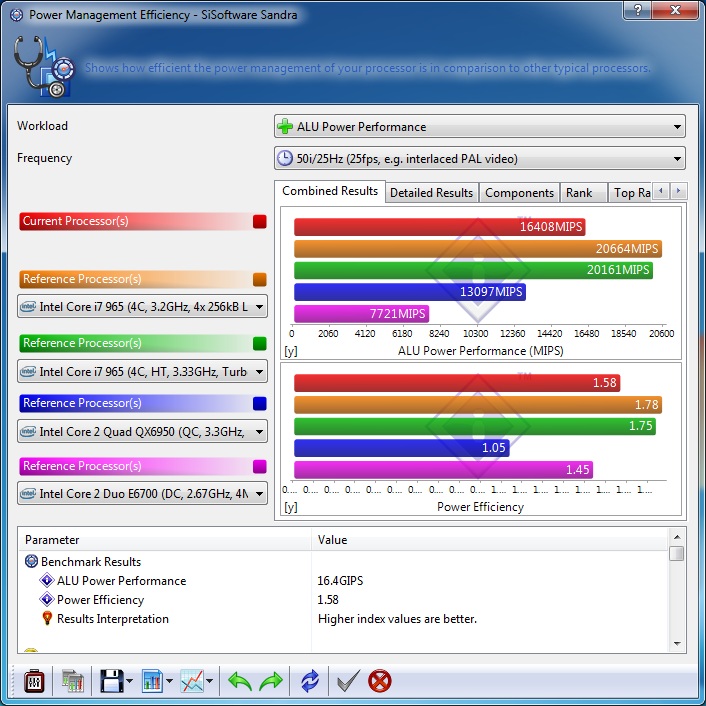This screenshot has width=706, height=706.
Task: Toggle the green Reference Processor color box
Action: pyautogui.click(x=260, y=343)
